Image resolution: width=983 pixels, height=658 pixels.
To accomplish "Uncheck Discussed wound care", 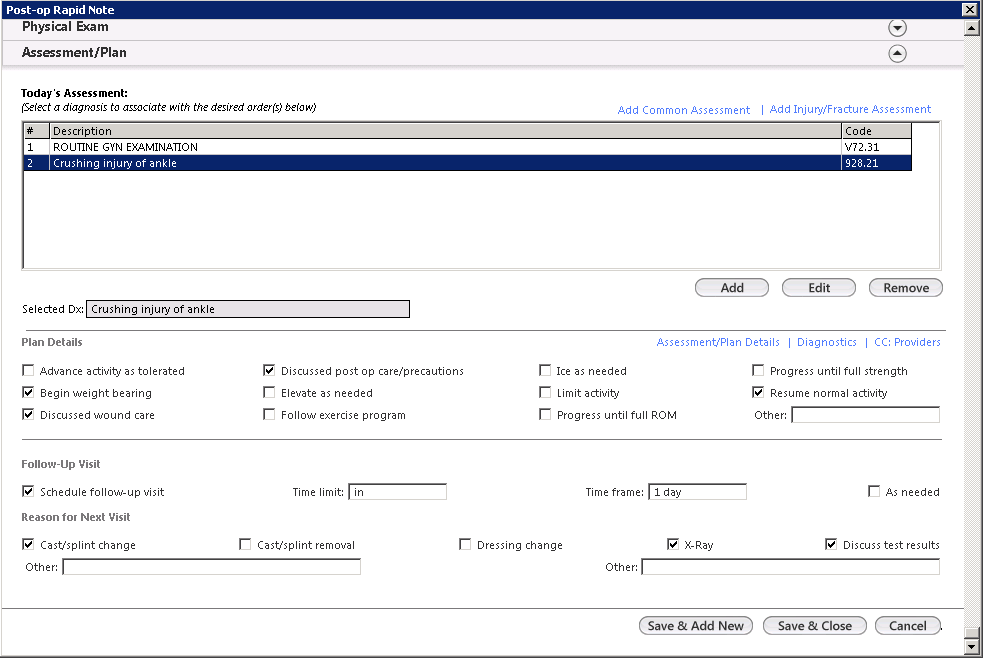I will tap(28, 414).
